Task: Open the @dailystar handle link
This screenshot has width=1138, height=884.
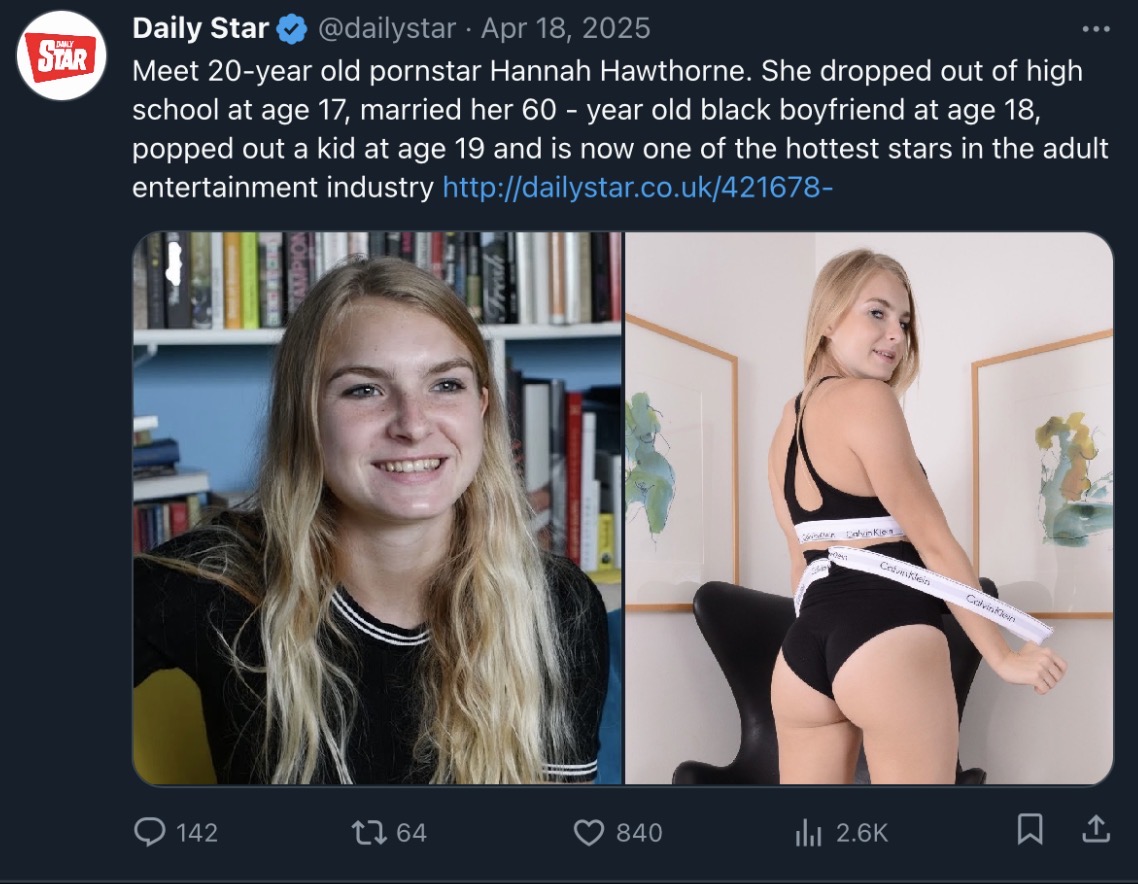Action: point(387,28)
